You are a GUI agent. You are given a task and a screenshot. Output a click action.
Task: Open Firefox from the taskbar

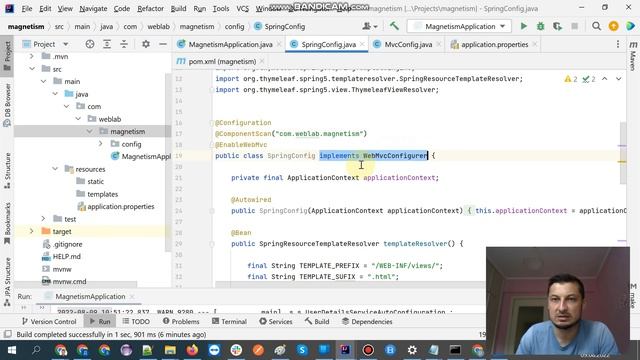tap(192, 350)
